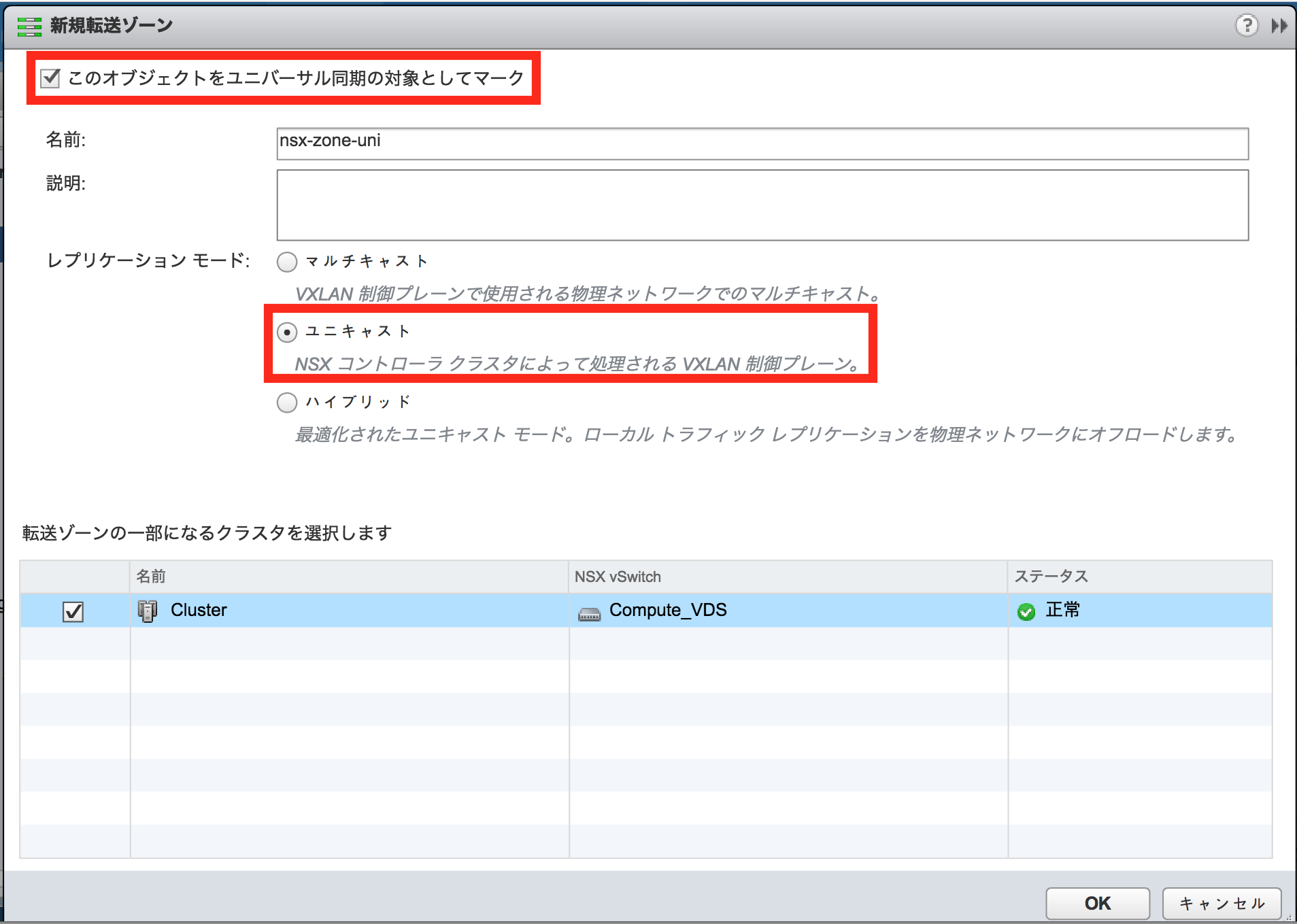Click inside the 説明 description field

click(761, 205)
